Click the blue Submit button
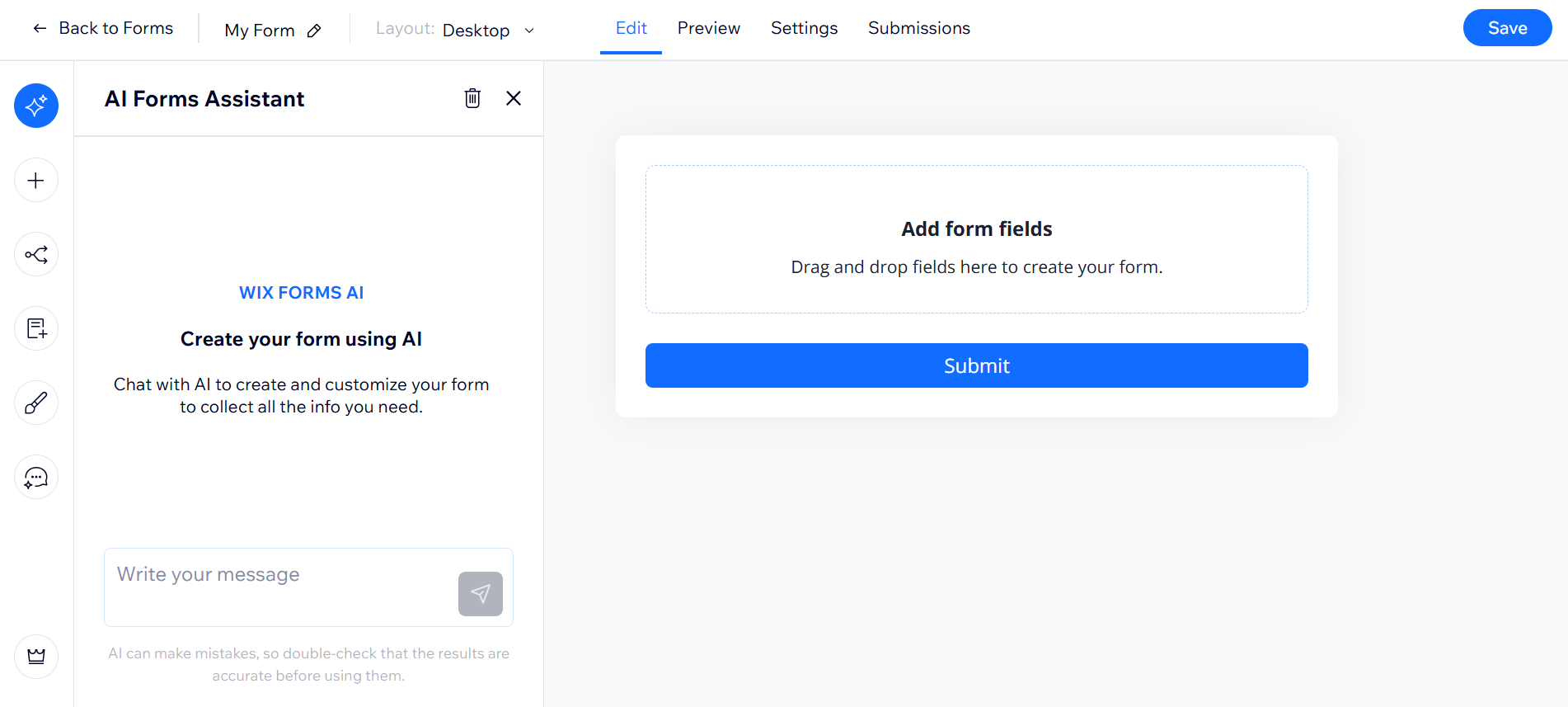The height and width of the screenshot is (707, 1568). [976, 365]
